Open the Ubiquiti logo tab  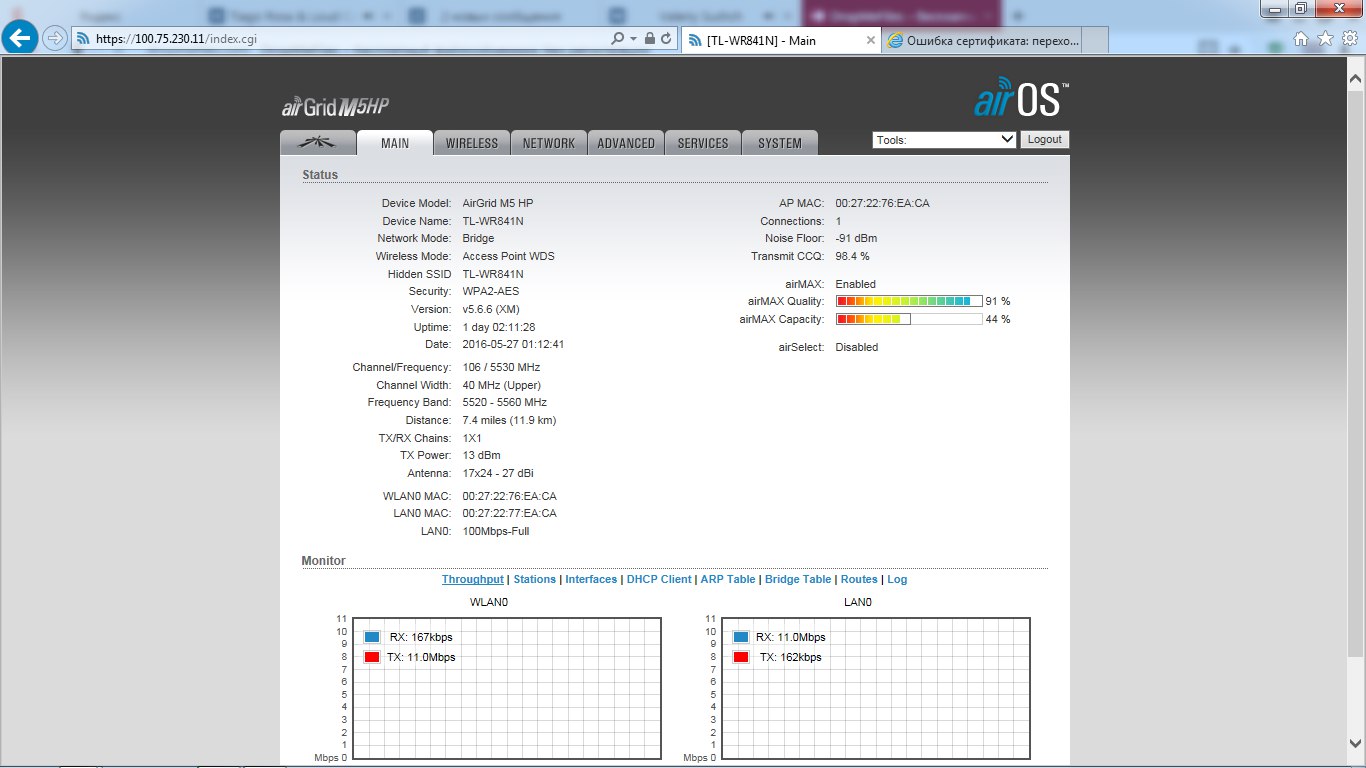pyautogui.click(x=317, y=143)
